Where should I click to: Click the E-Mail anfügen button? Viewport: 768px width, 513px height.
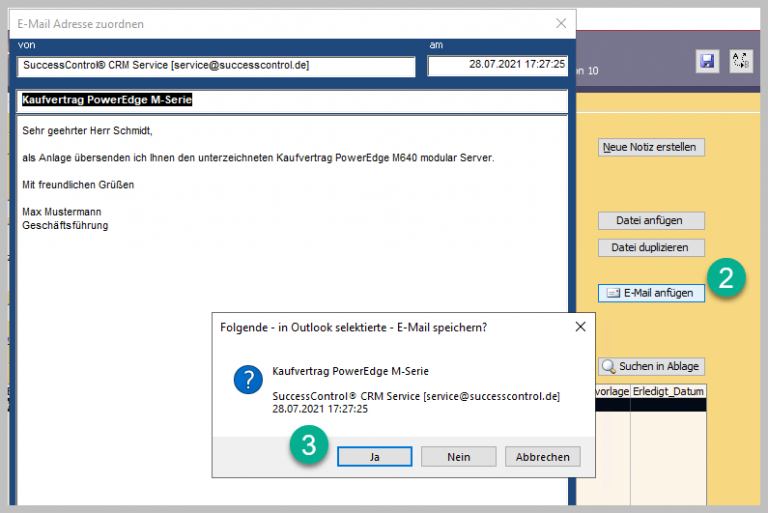pyautogui.click(x=651, y=293)
